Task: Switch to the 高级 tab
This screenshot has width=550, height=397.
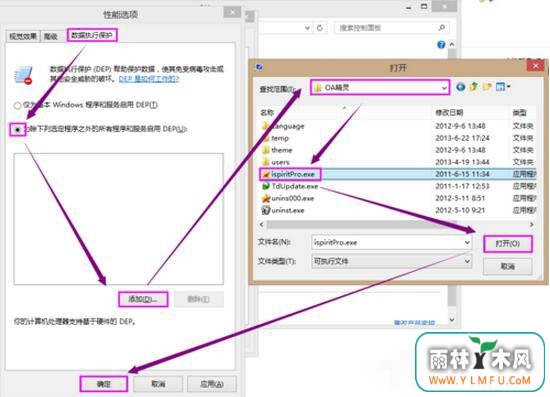Action: (x=51, y=36)
